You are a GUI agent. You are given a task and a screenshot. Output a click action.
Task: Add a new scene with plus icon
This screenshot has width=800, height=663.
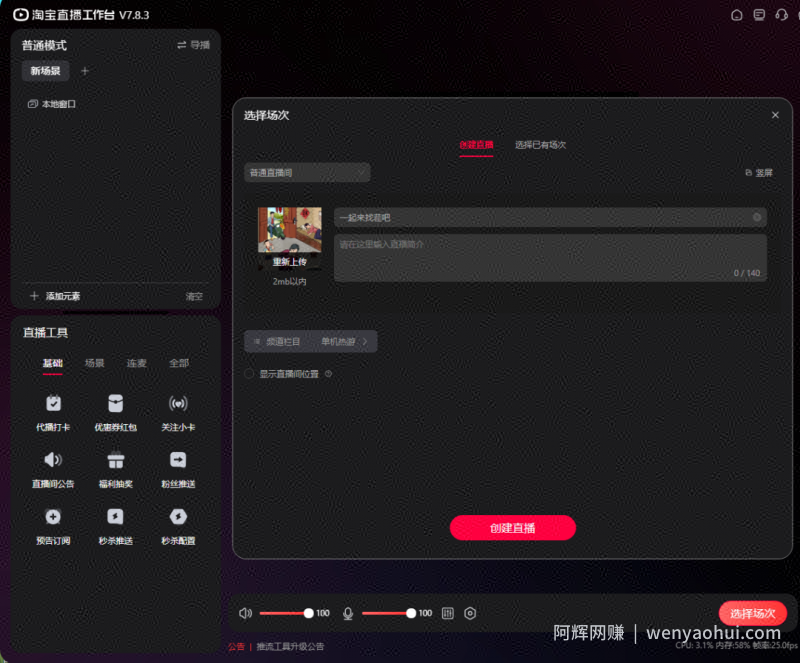pyautogui.click(x=85, y=71)
